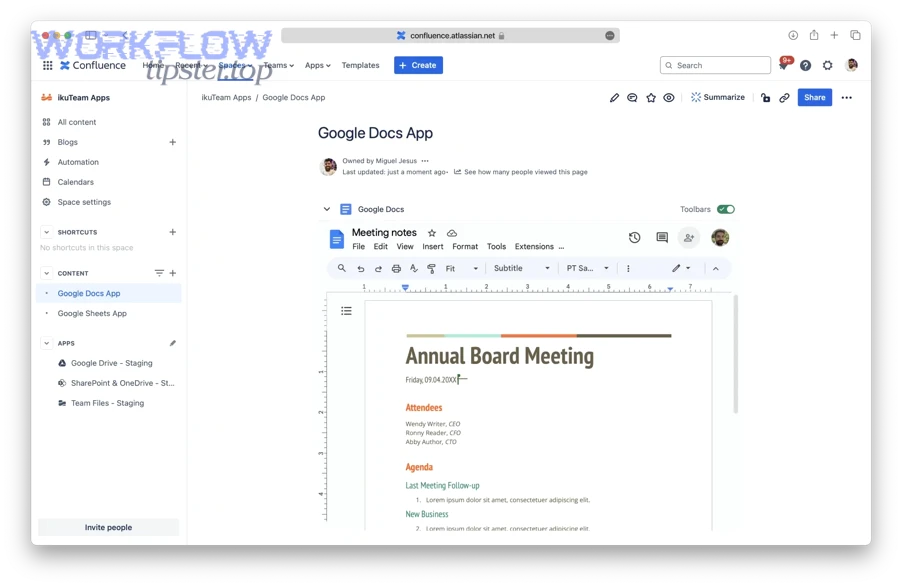Image resolution: width=900 pixels, height=583 pixels.
Task: Open the Extensions menu in Google Docs
Action: 534,247
